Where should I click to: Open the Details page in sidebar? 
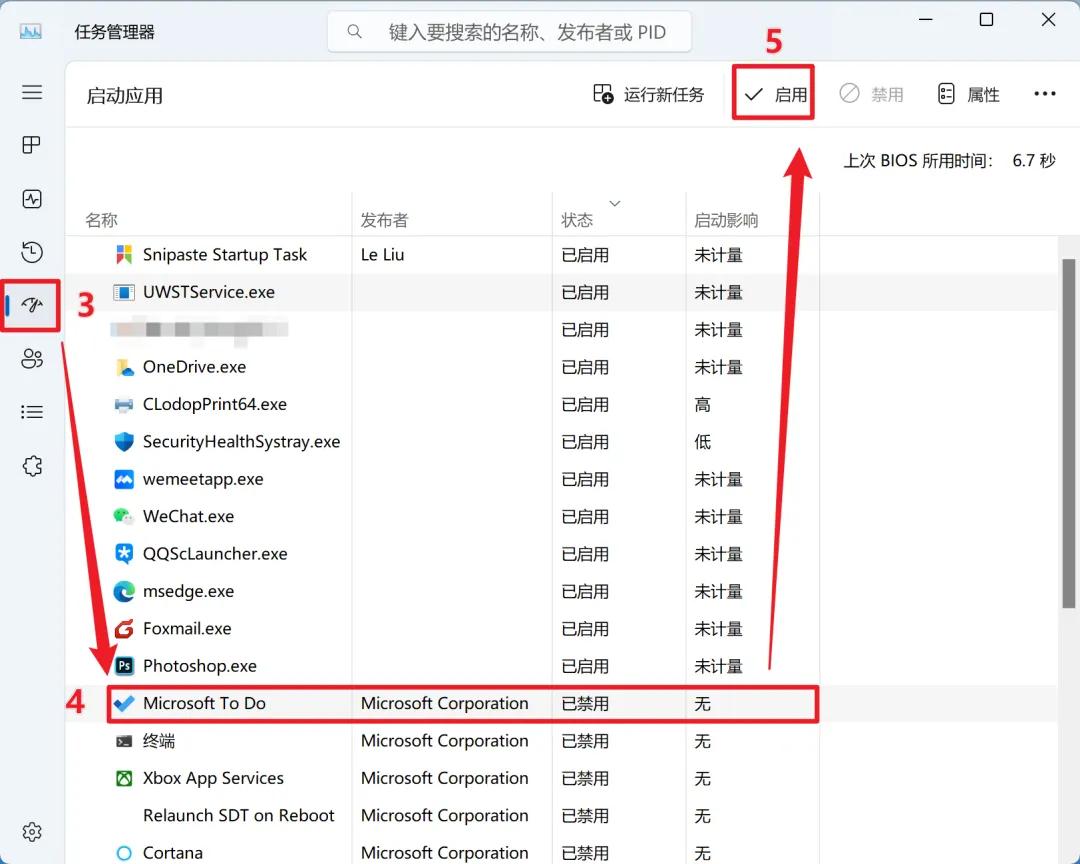coord(32,412)
